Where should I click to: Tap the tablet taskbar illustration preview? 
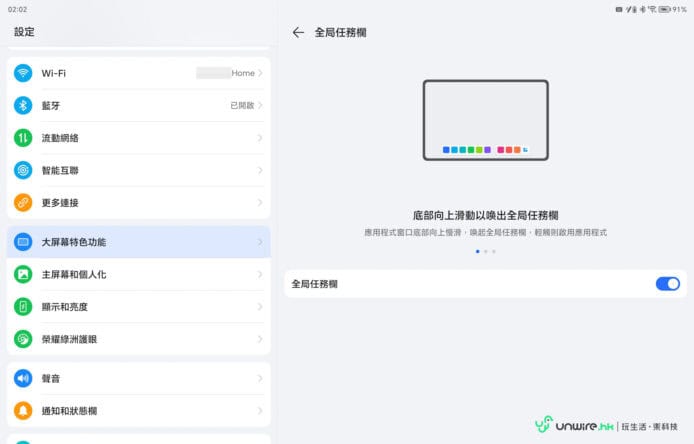tap(485, 121)
